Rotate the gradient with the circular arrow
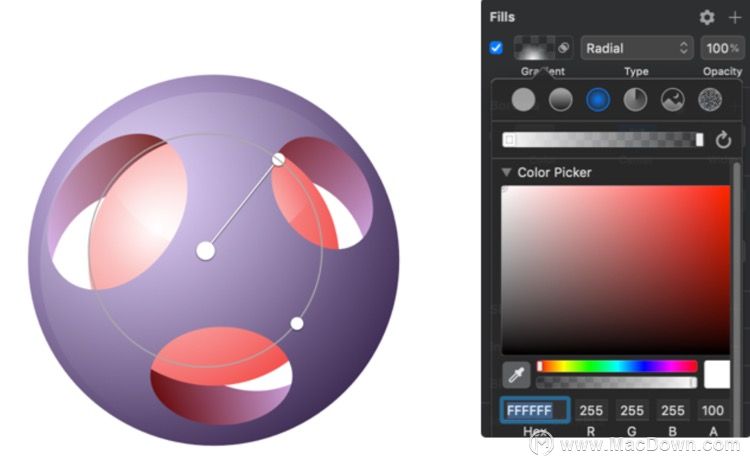Viewport: 750px width, 461px height. coord(723,140)
